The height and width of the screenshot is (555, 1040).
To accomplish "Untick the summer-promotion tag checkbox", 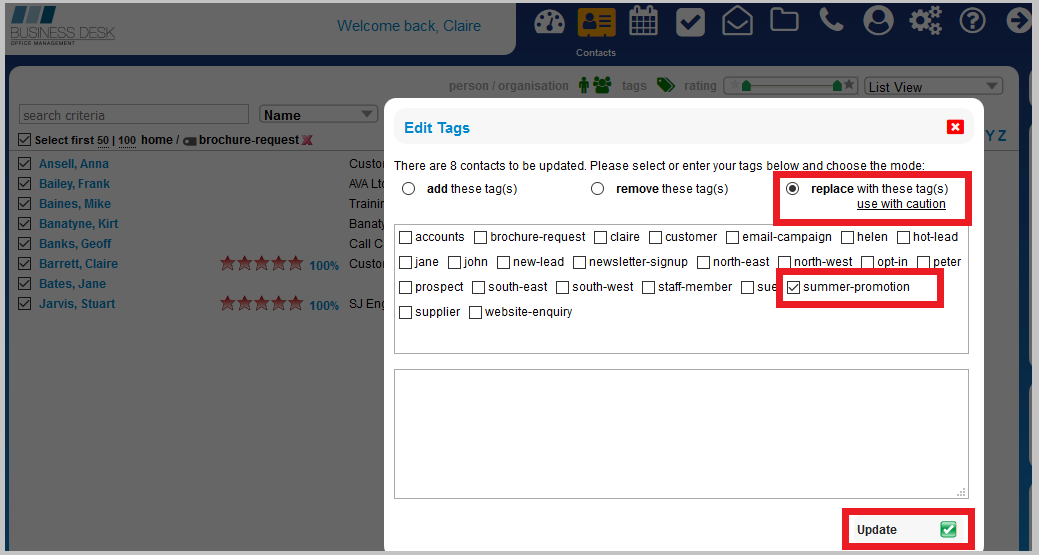I will 793,288.
